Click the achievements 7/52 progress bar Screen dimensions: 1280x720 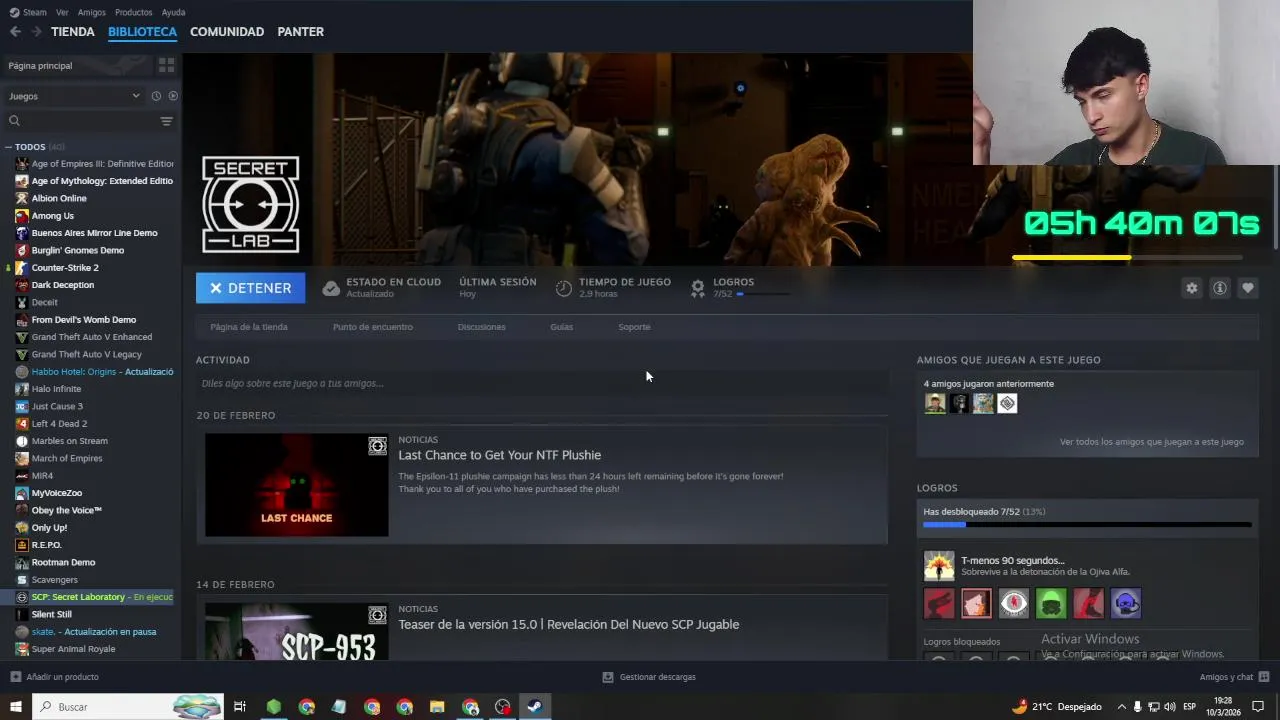pyautogui.click(x=1087, y=524)
